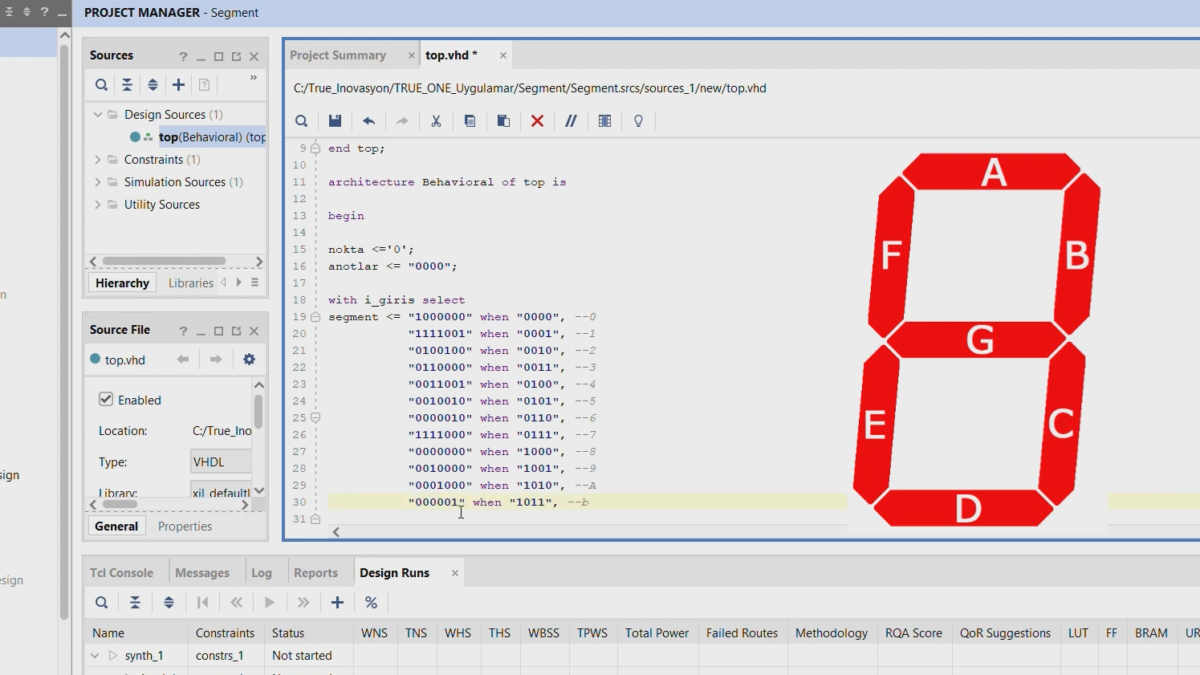Image resolution: width=1200 pixels, height=675 pixels.
Task: Click the cut scissors icon in editor
Action: click(436, 121)
